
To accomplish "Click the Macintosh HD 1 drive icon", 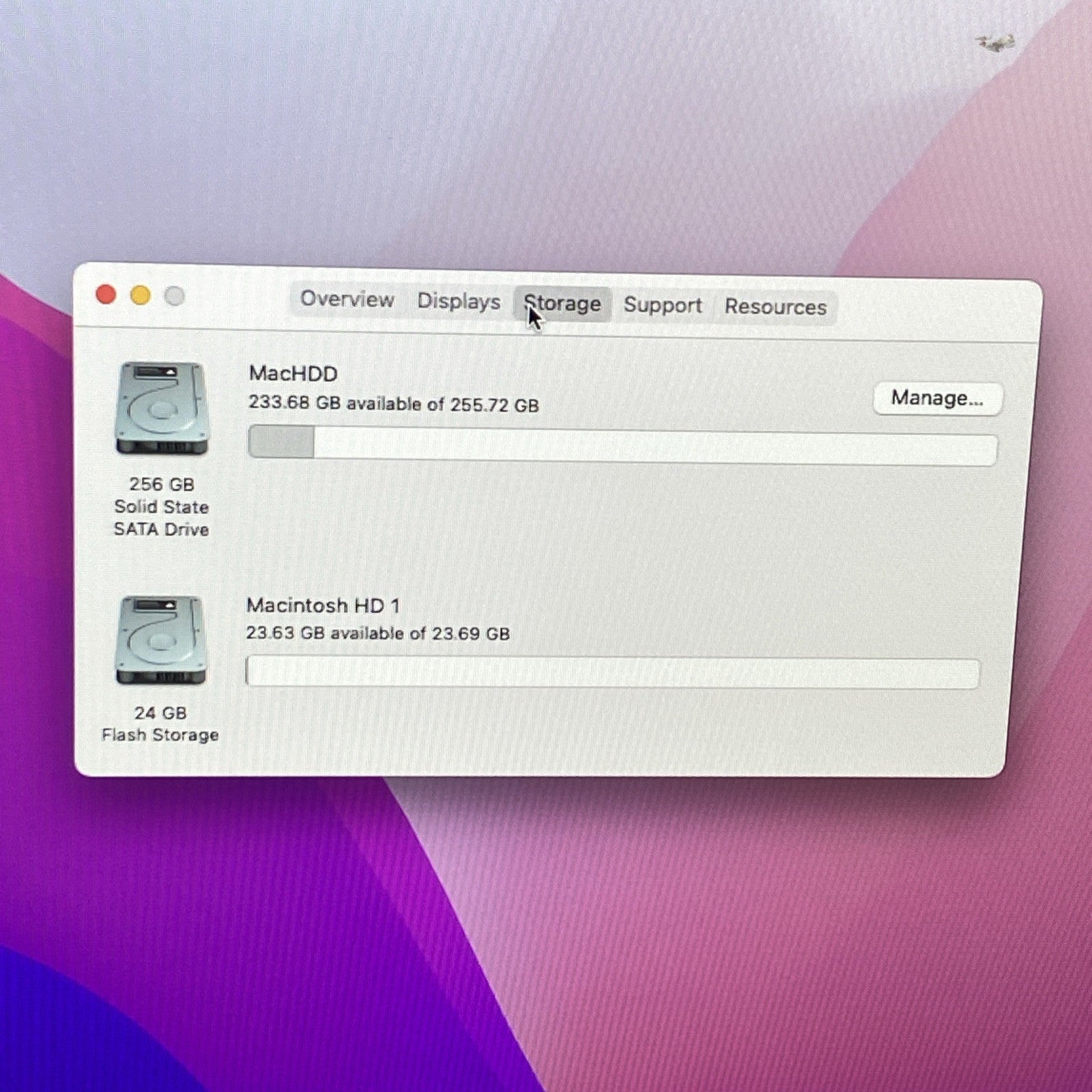I will pos(161,640).
